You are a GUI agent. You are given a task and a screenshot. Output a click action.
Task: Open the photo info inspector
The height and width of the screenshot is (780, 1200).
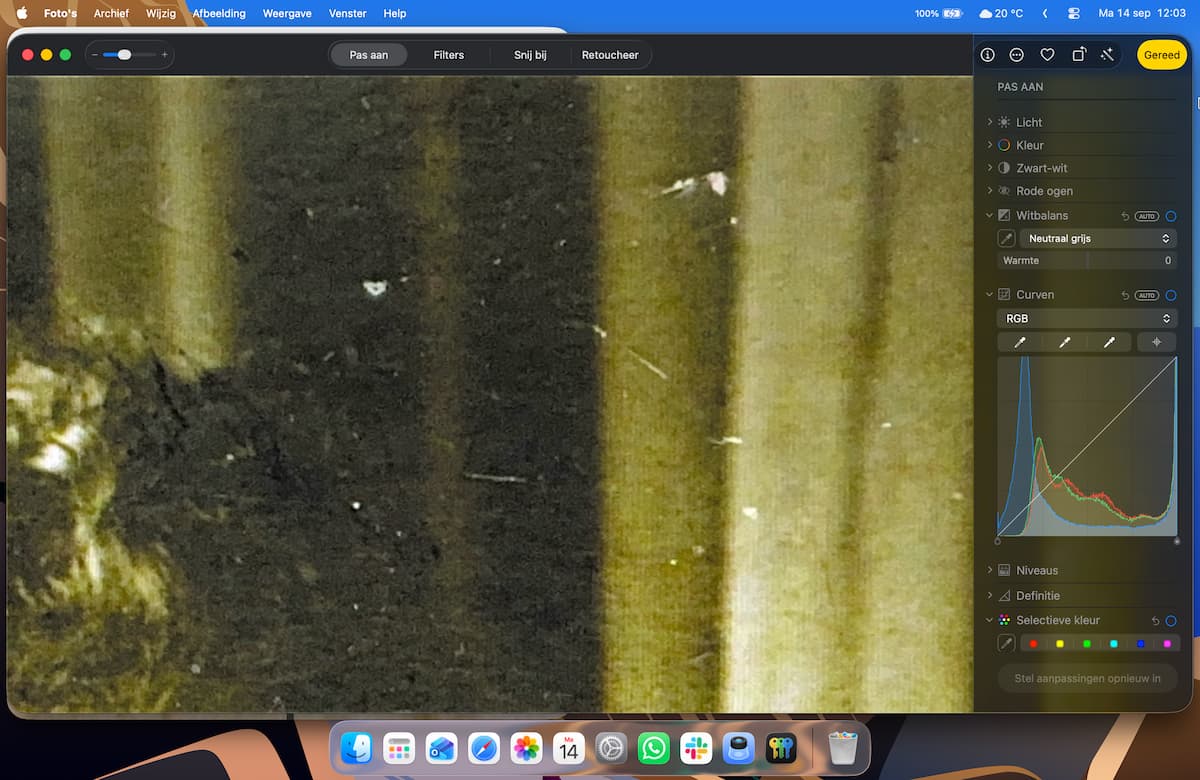(988, 55)
